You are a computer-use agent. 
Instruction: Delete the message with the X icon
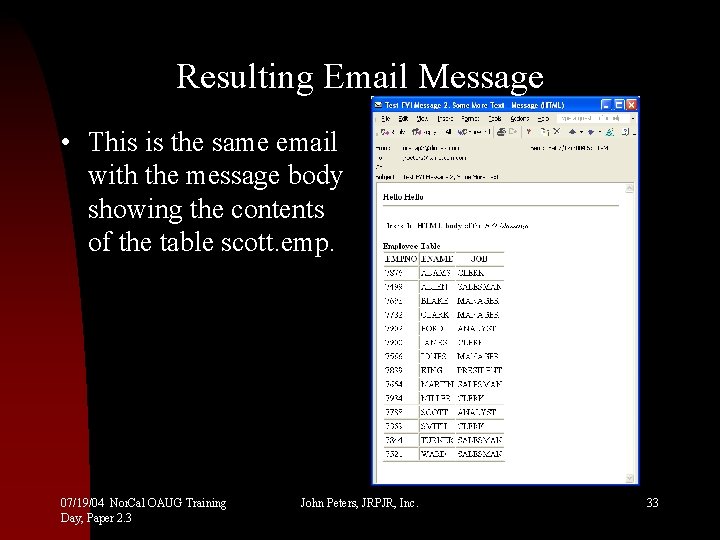(557, 132)
